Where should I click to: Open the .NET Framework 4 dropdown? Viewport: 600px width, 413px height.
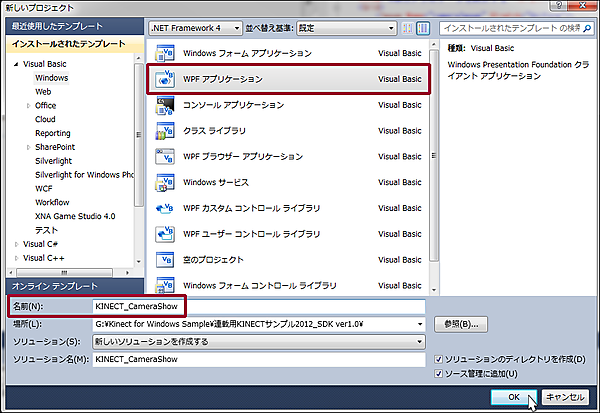pyautogui.click(x=196, y=28)
